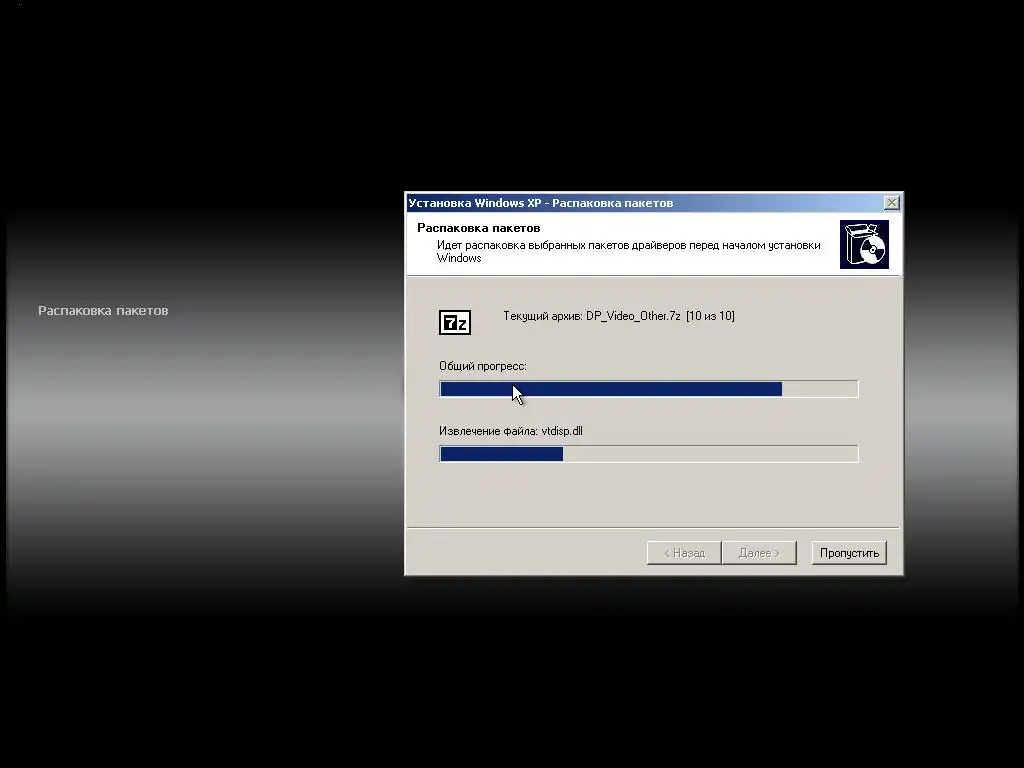Click the disabled Далее button

759,553
